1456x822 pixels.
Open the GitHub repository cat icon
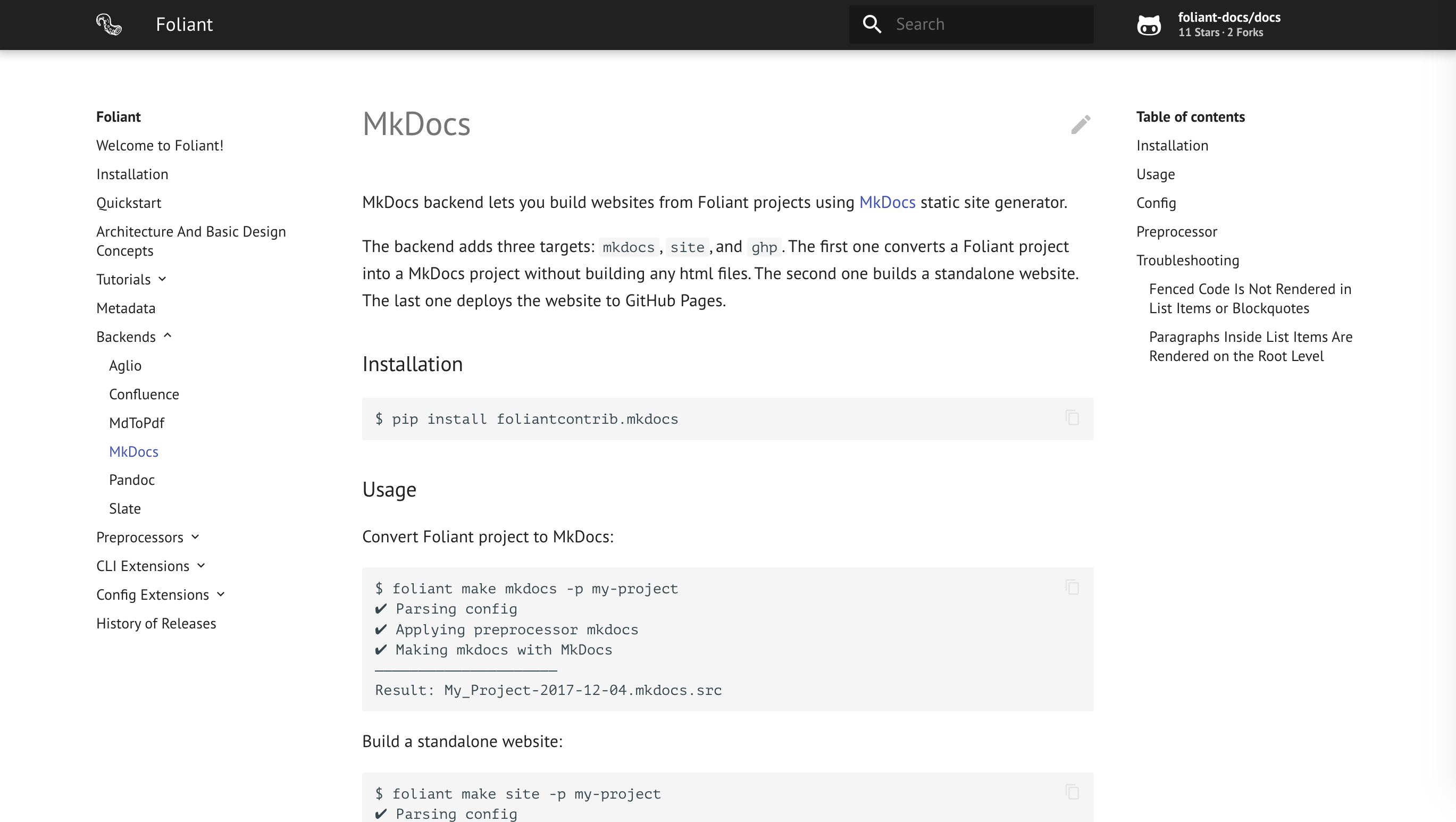[1149, 25]
